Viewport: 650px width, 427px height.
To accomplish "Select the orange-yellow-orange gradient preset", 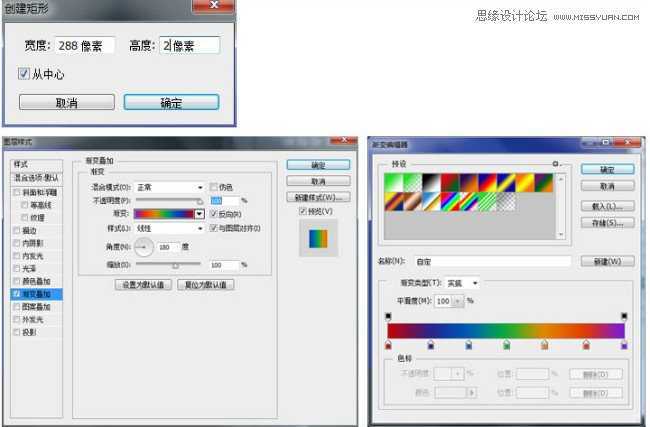I will point(525,183).
